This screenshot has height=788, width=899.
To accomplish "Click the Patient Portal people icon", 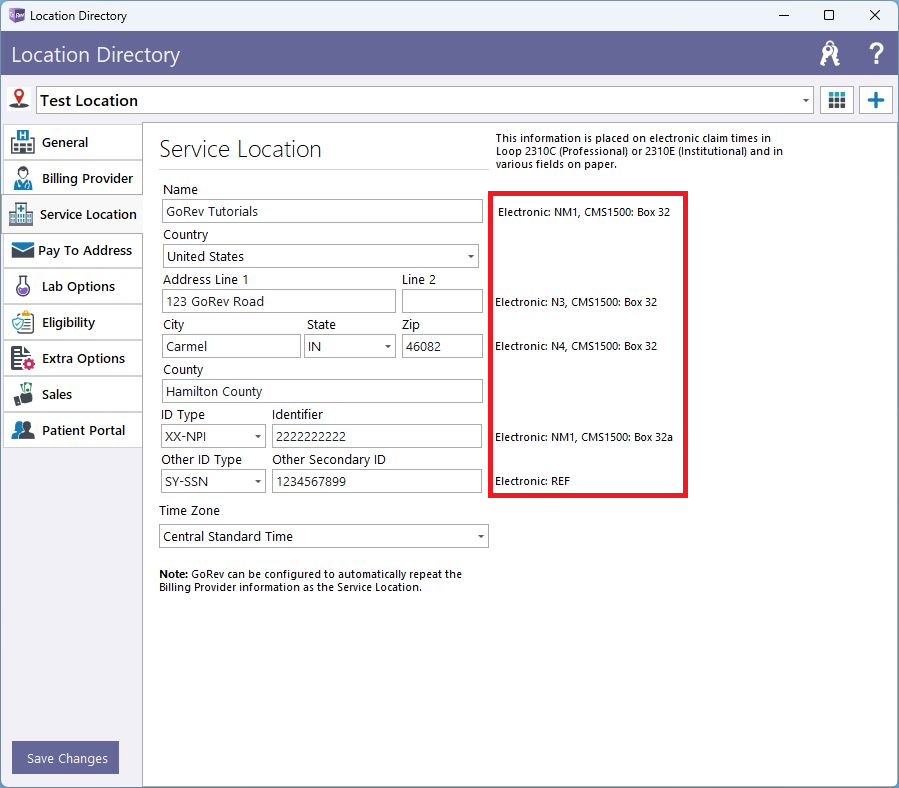I will (23, 430).
